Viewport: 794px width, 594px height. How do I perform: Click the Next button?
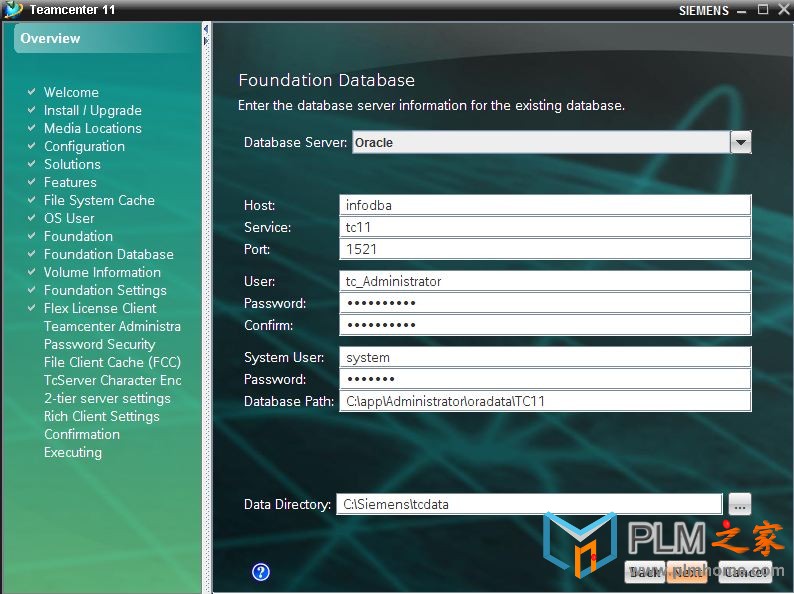click(x=687, y=572)
